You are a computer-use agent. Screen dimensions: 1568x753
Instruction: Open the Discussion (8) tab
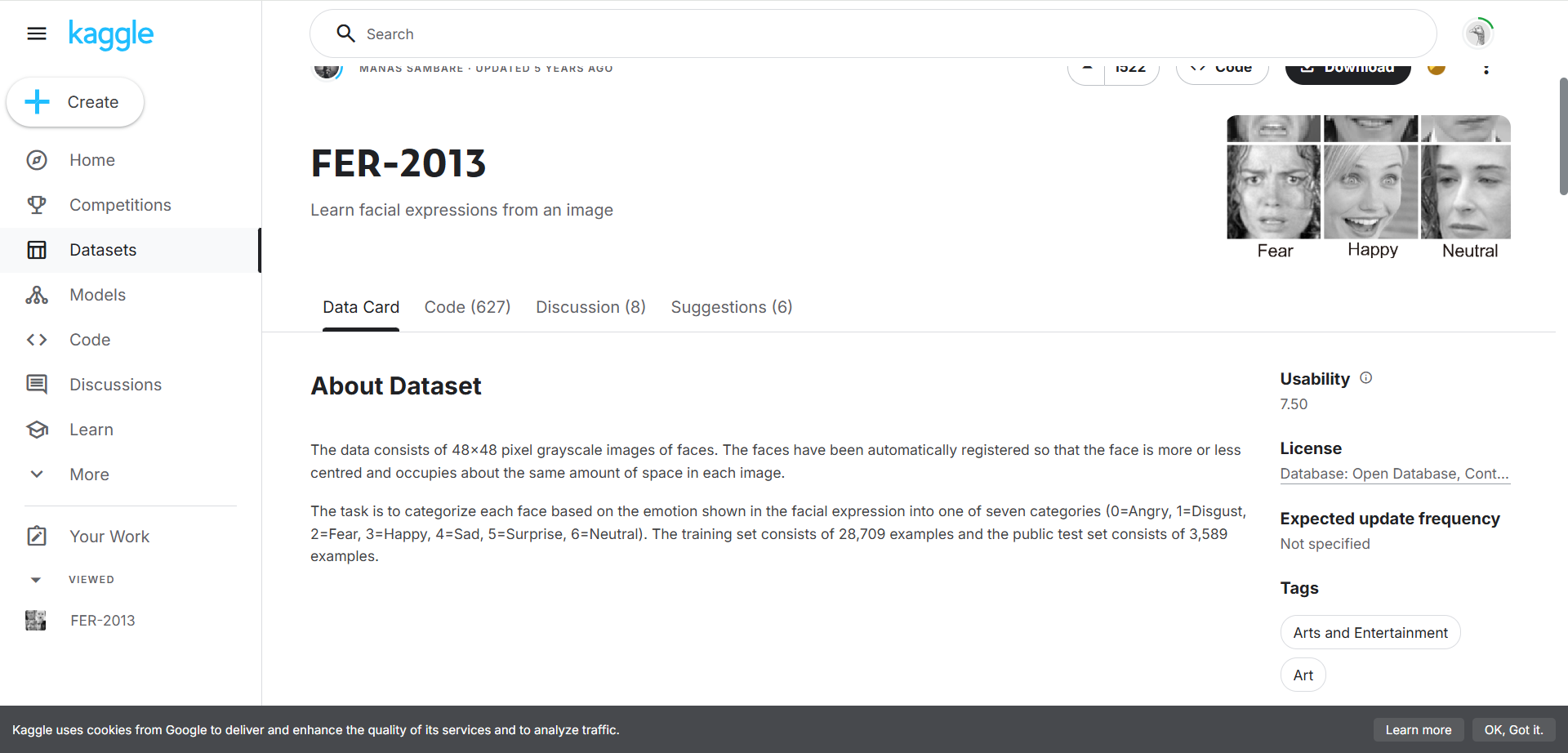(x=590, y=308)
